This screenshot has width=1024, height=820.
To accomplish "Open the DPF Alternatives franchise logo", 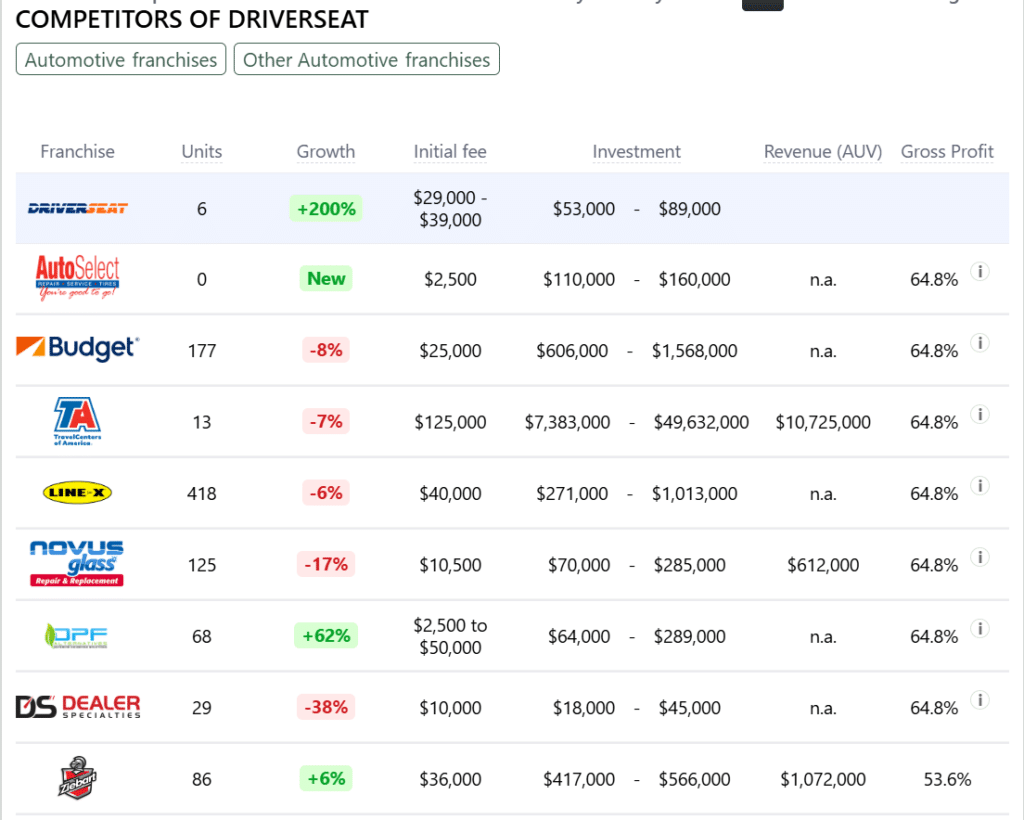I will [x=76, y=635].
